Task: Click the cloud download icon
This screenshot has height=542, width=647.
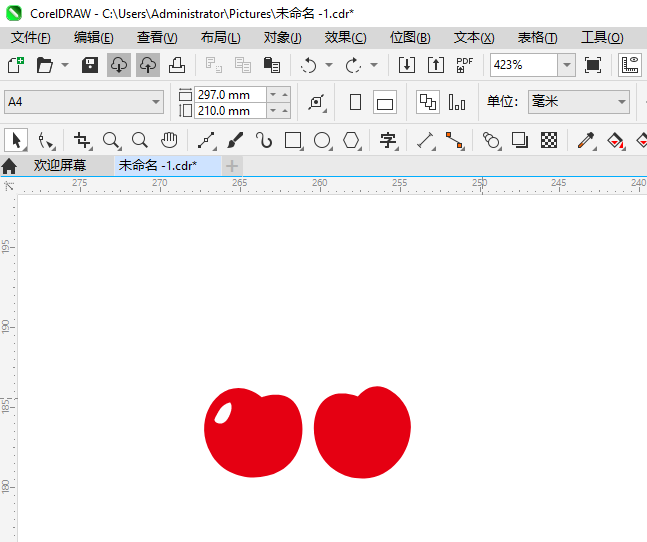Action: point(119,65)
